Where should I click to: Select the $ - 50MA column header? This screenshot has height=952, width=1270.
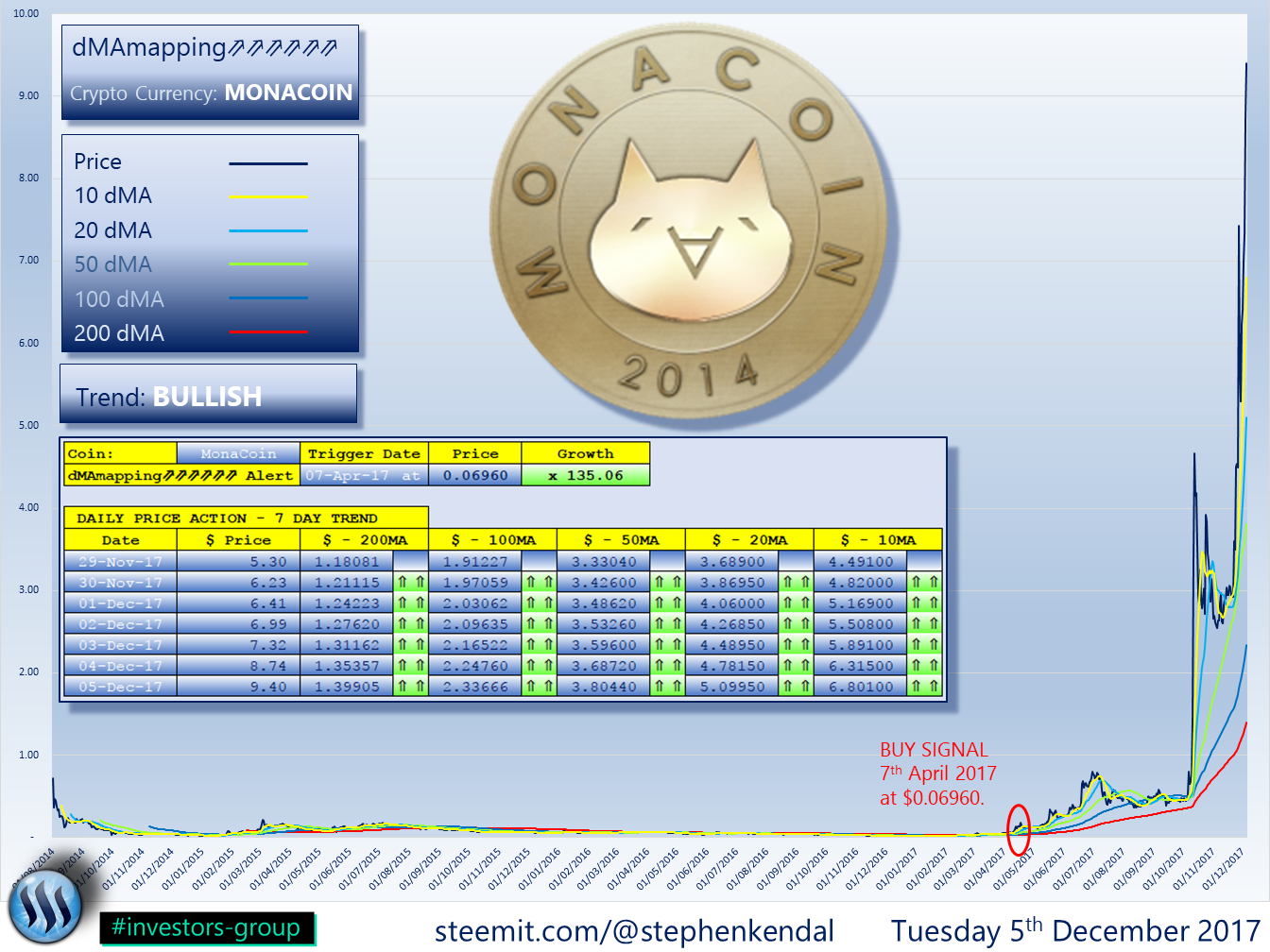621,540
